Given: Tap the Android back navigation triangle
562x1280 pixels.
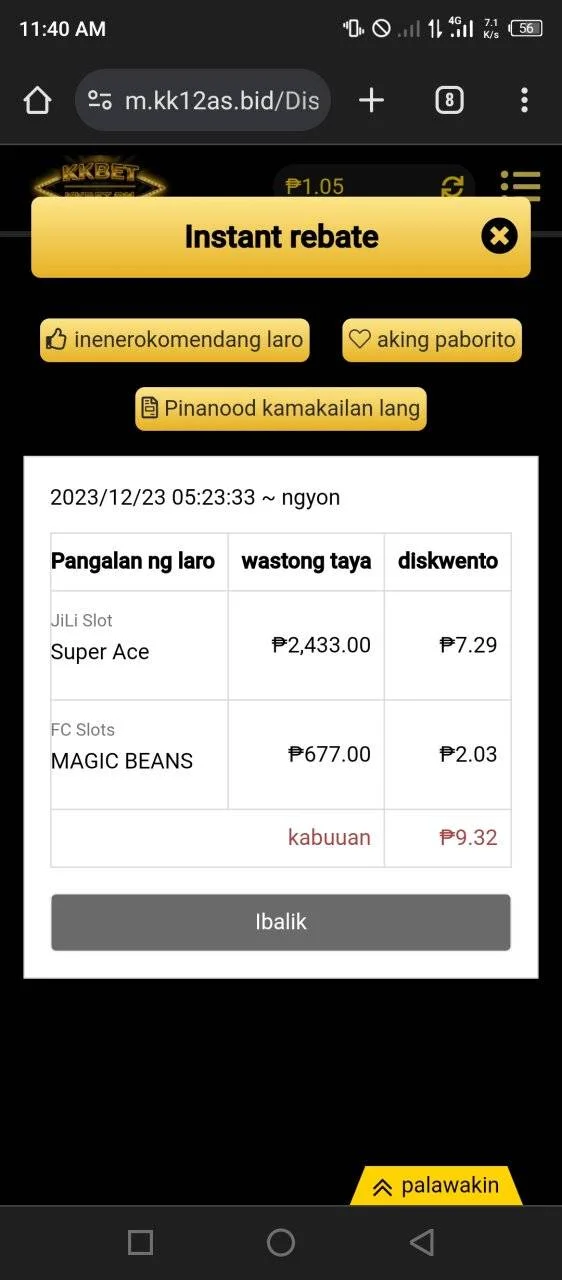Looking at the screenshot, I should coord(422,1242).
